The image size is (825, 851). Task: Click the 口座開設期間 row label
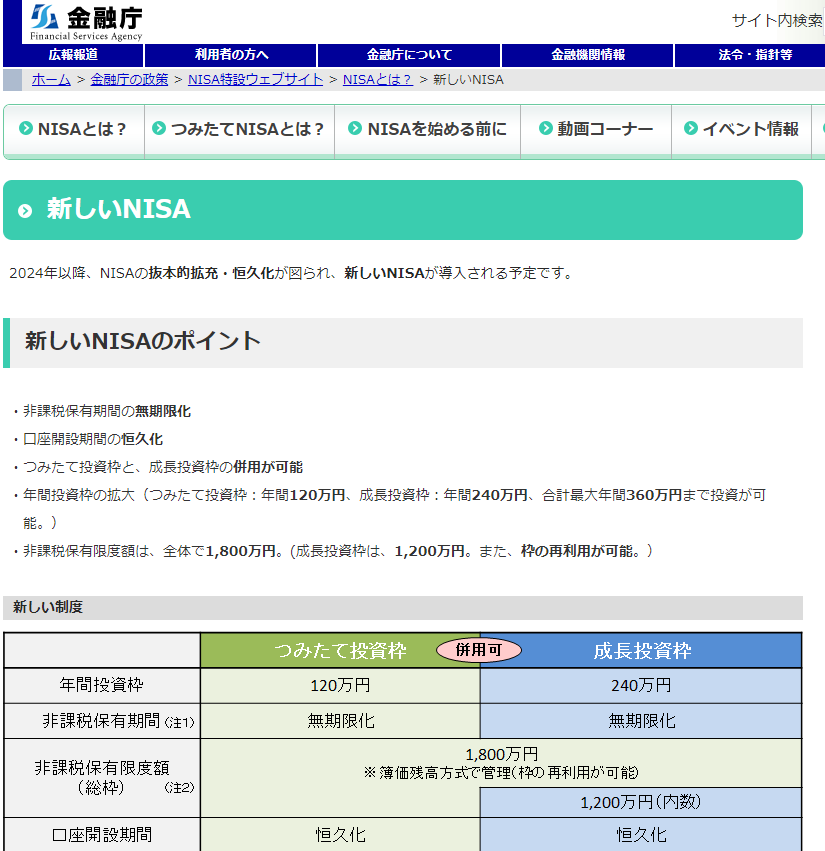click(x=102, y=835)
